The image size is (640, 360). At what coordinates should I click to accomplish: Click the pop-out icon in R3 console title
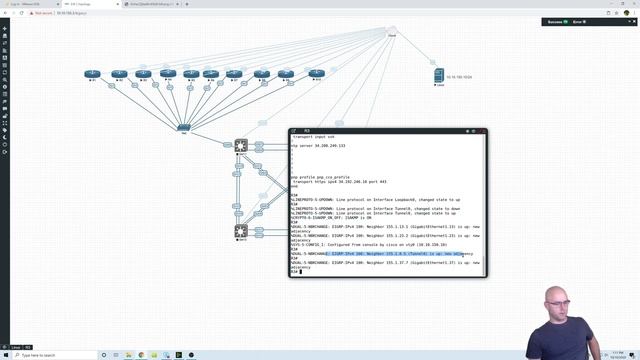(293, 131)
